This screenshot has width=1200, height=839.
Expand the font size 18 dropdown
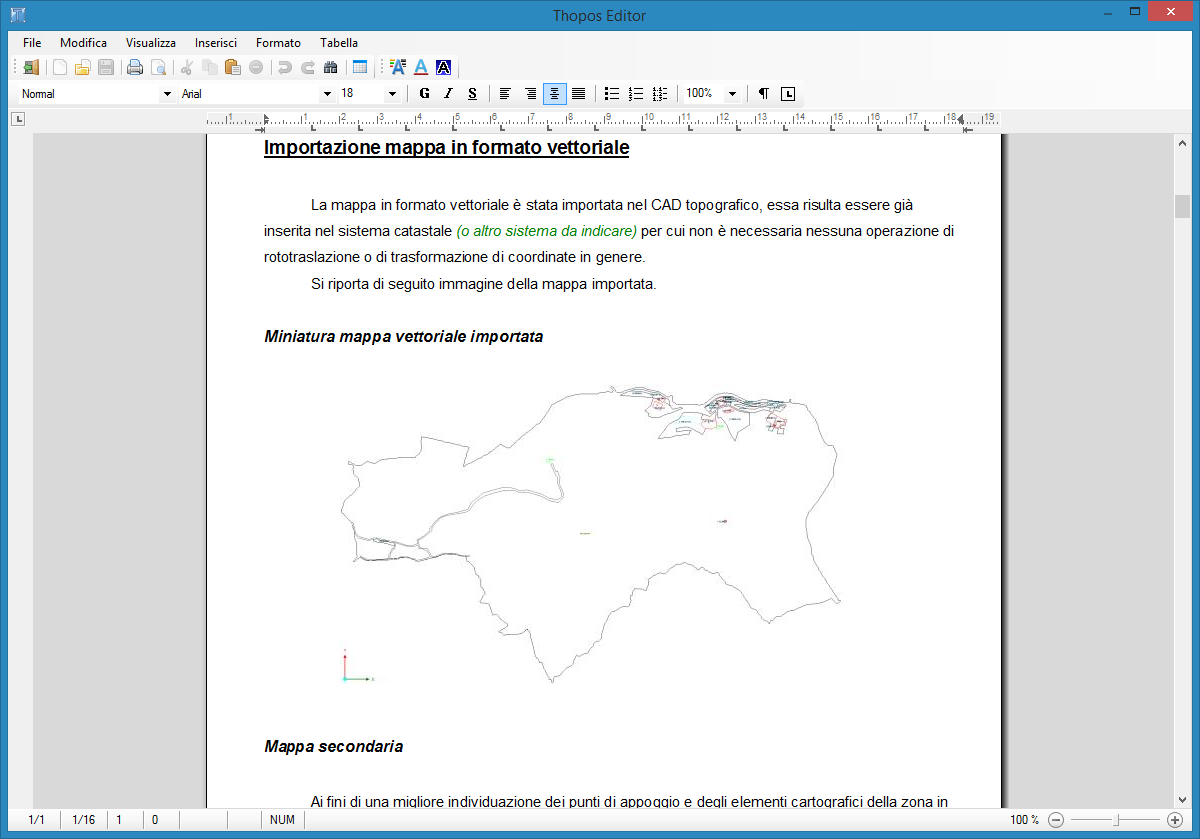392,94
